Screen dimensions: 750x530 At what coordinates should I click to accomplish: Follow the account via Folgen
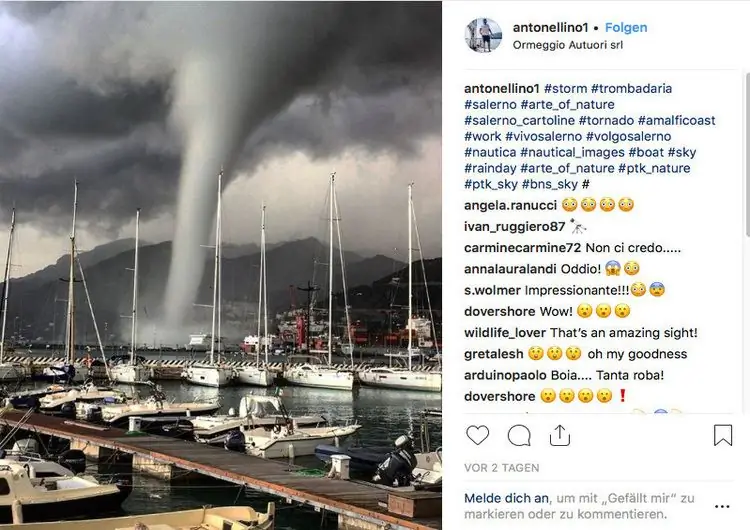pyautogui.click(x=626, y=28)
